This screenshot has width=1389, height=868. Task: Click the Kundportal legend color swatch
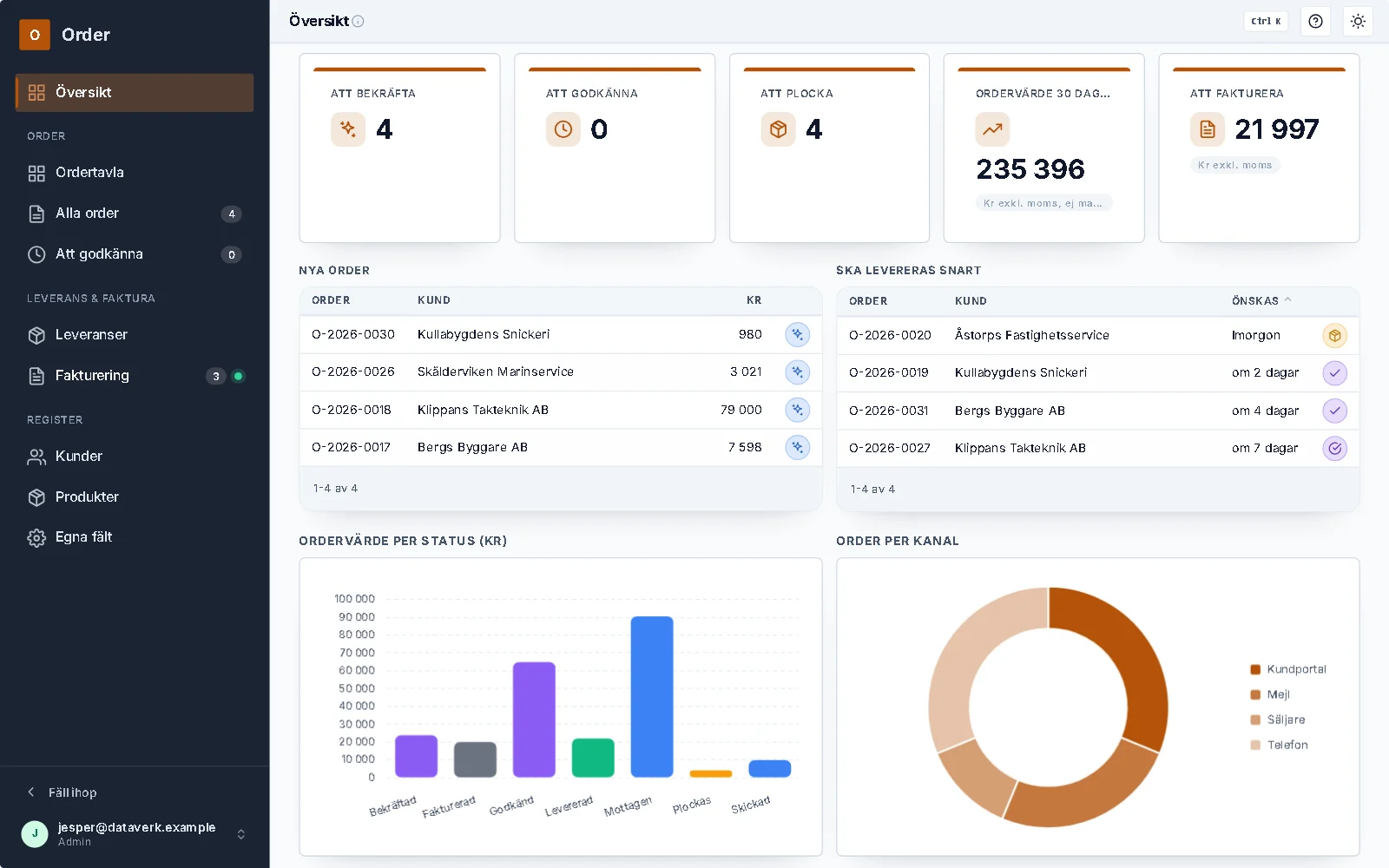1255,669
